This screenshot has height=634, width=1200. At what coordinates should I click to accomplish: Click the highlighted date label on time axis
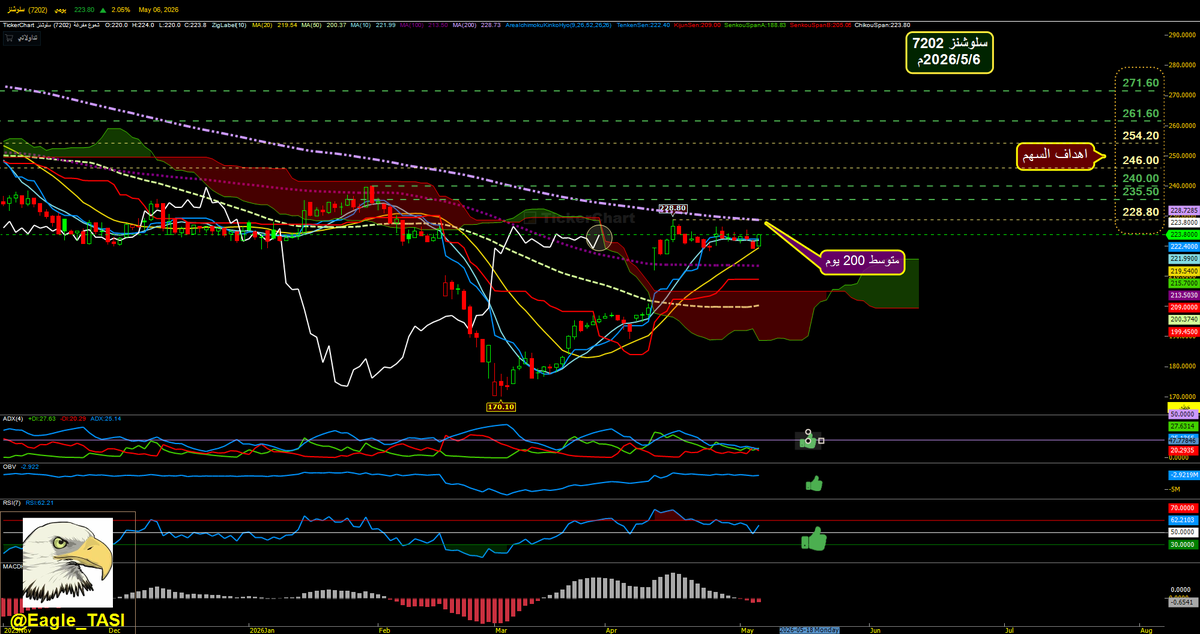point(809,630)
